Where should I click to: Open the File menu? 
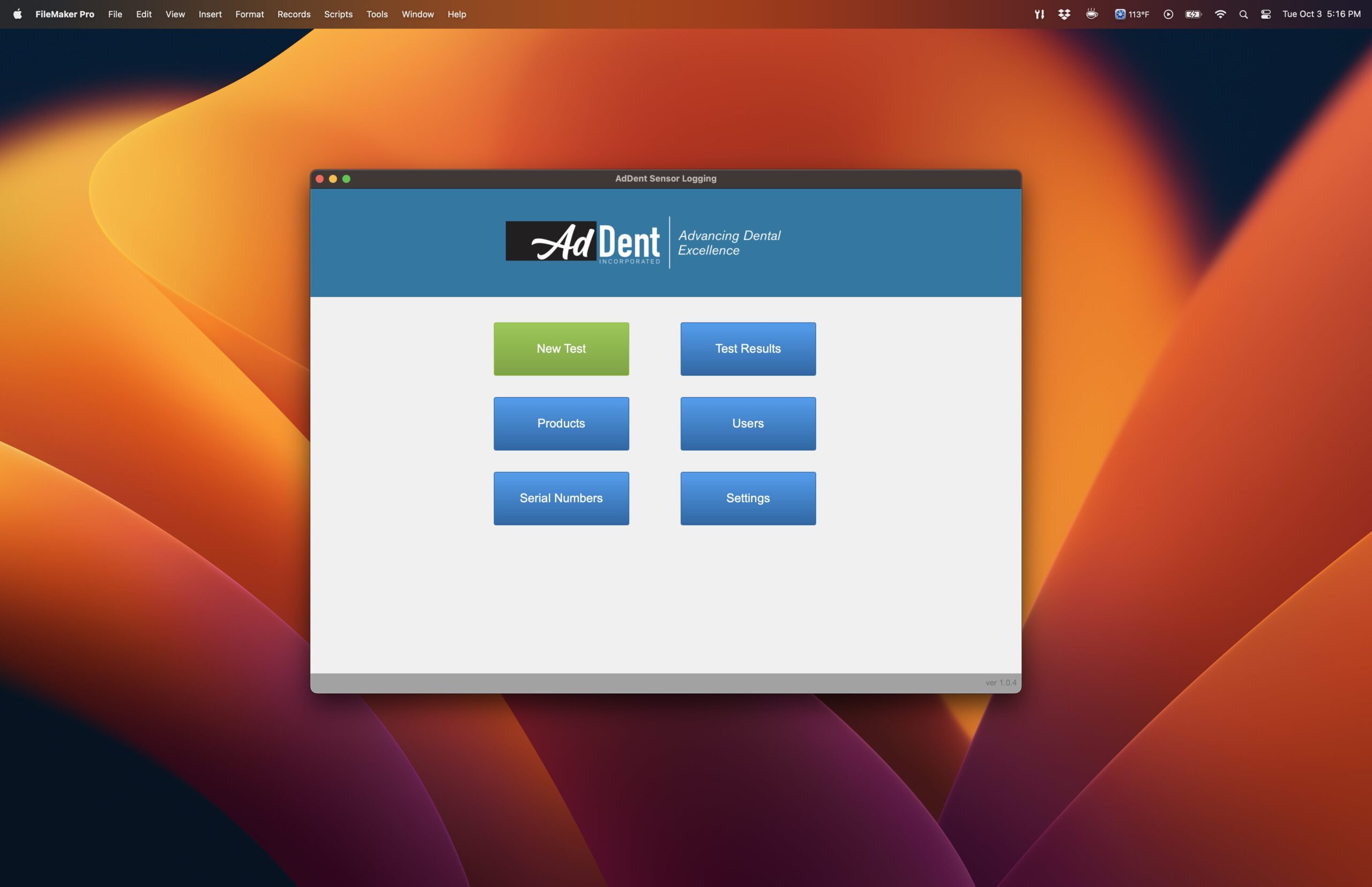tap(115, 14)
